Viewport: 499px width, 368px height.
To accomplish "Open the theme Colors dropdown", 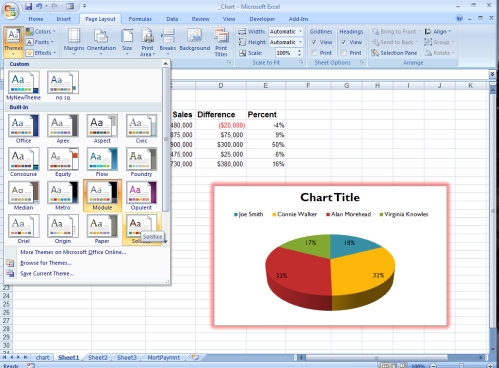I will click(41, 32).
